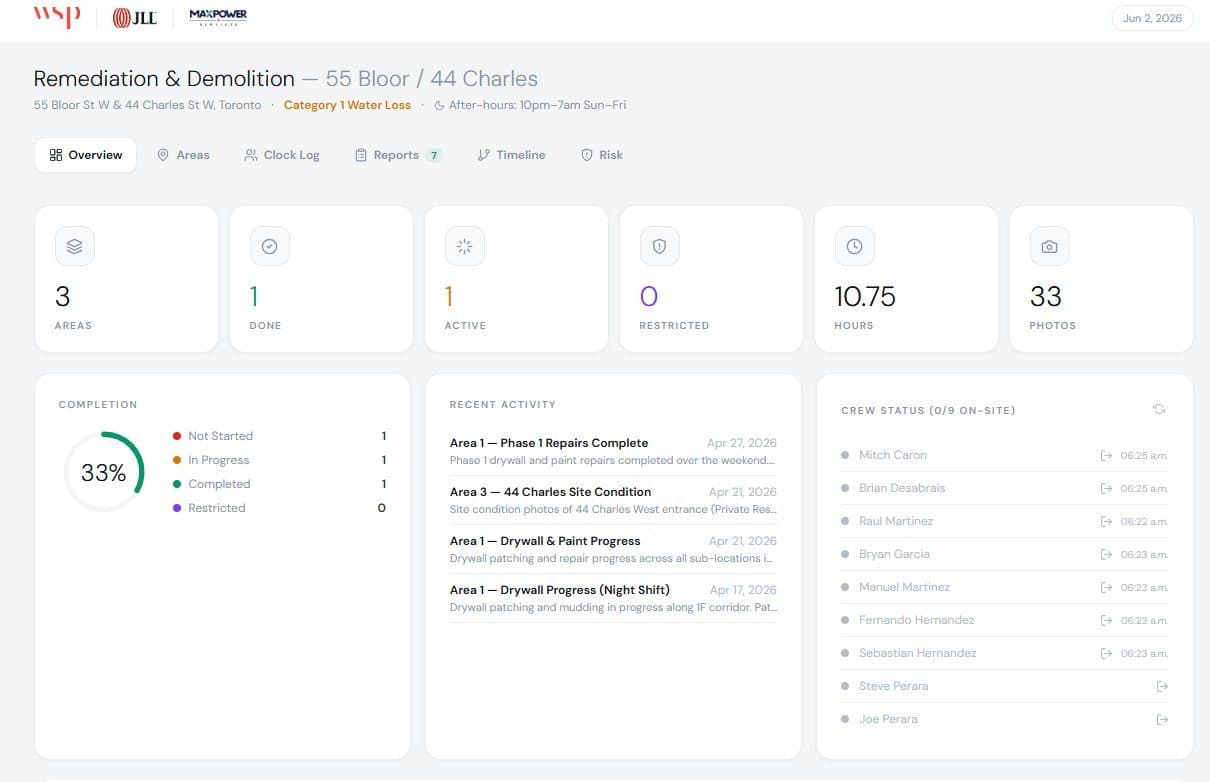Click the Category 1 Water Loss label
The height and width of the screenshot is (782, 1210).
click(x=347, y=105)
